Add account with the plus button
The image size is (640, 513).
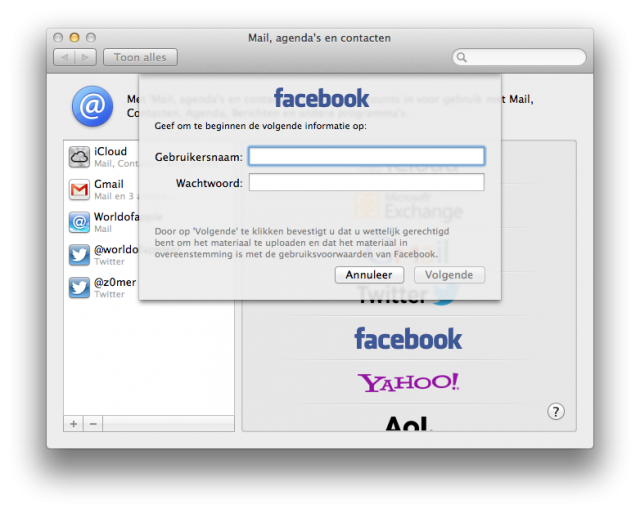pos(73,424)
